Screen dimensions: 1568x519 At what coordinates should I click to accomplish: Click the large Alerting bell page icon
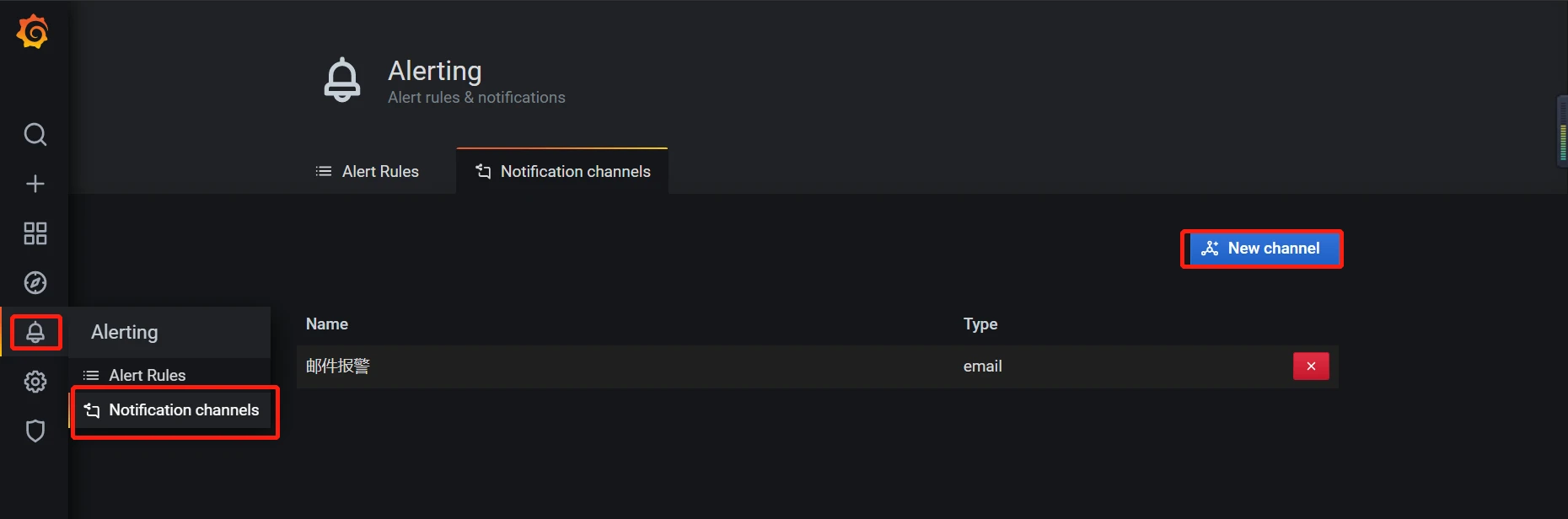point(342,80)
